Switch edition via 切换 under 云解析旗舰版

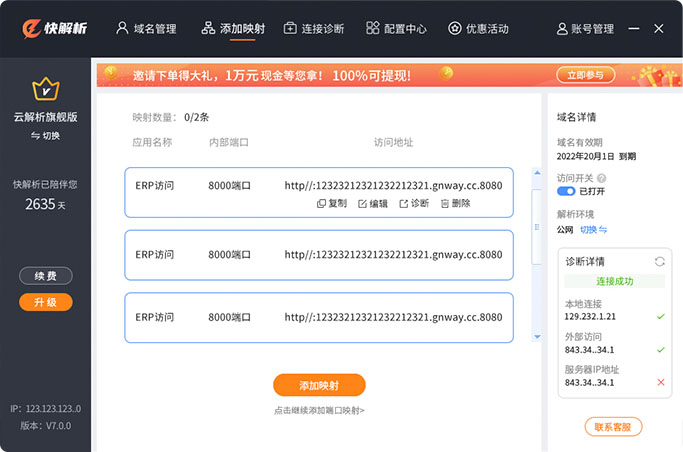pyautogui.click(x=45, y=135)
